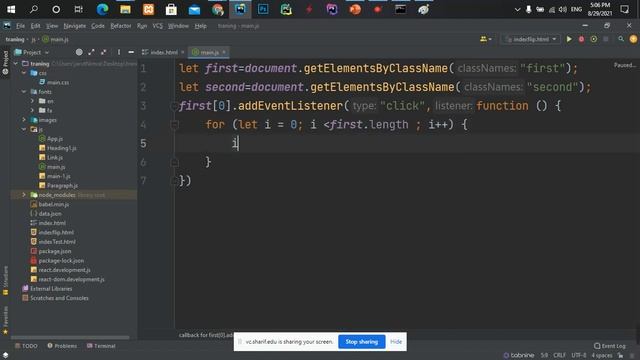The height and width of the screenshot is (360, 640).
Task: Open the Structure sidebar tool tab
Action: pos(5,280)
